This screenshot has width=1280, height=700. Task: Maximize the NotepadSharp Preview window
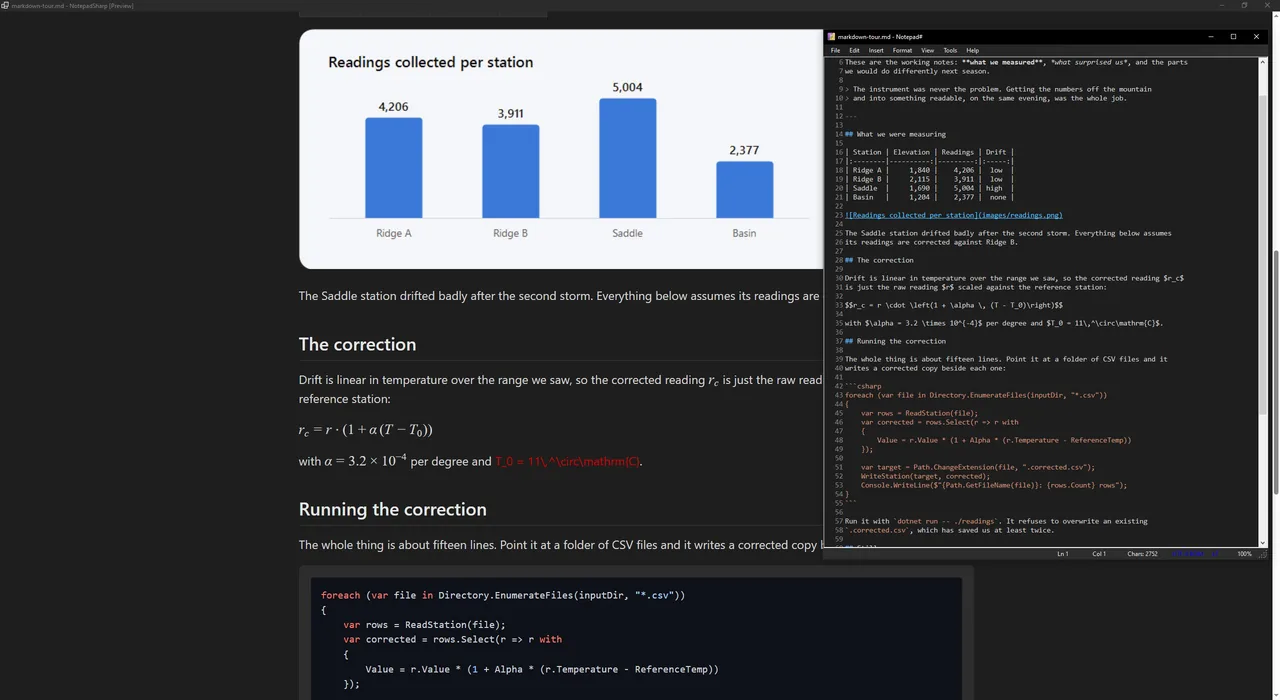pyautogui.click(x=1245, y=5)
